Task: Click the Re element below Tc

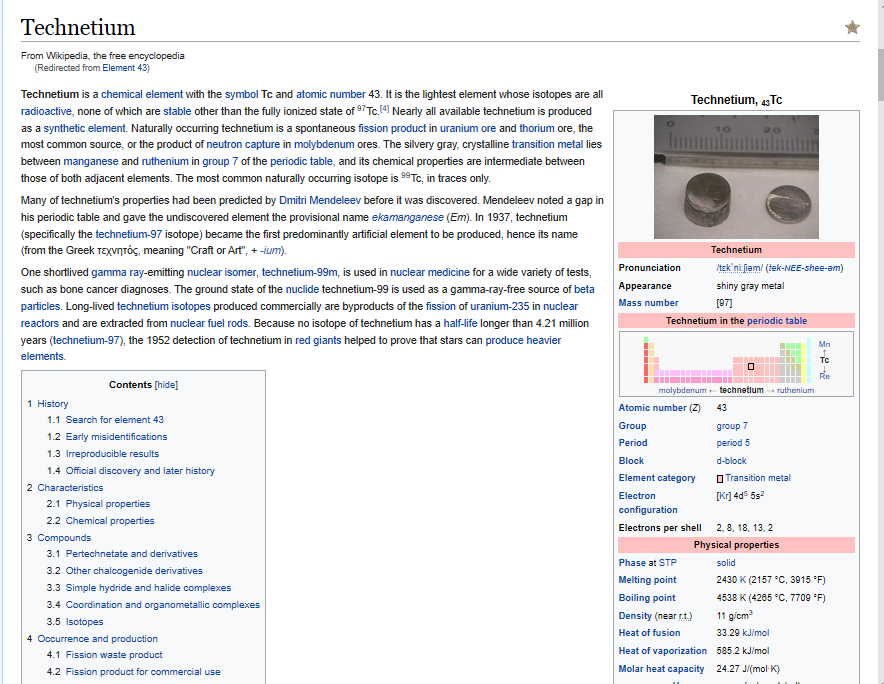Action: pyautogui.click(x=824, y=376)
